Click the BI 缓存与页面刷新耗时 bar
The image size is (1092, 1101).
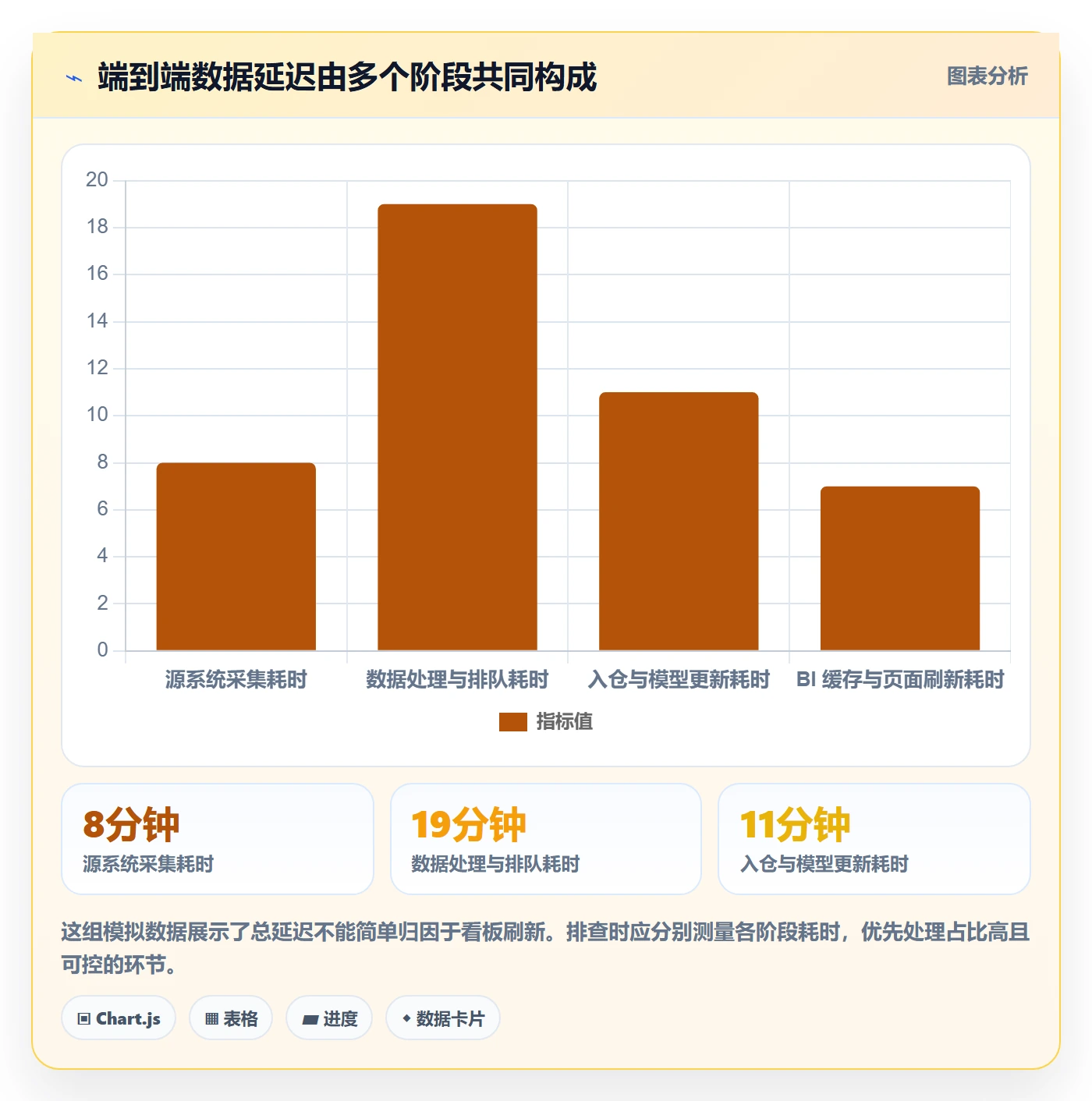coord(900,568)
